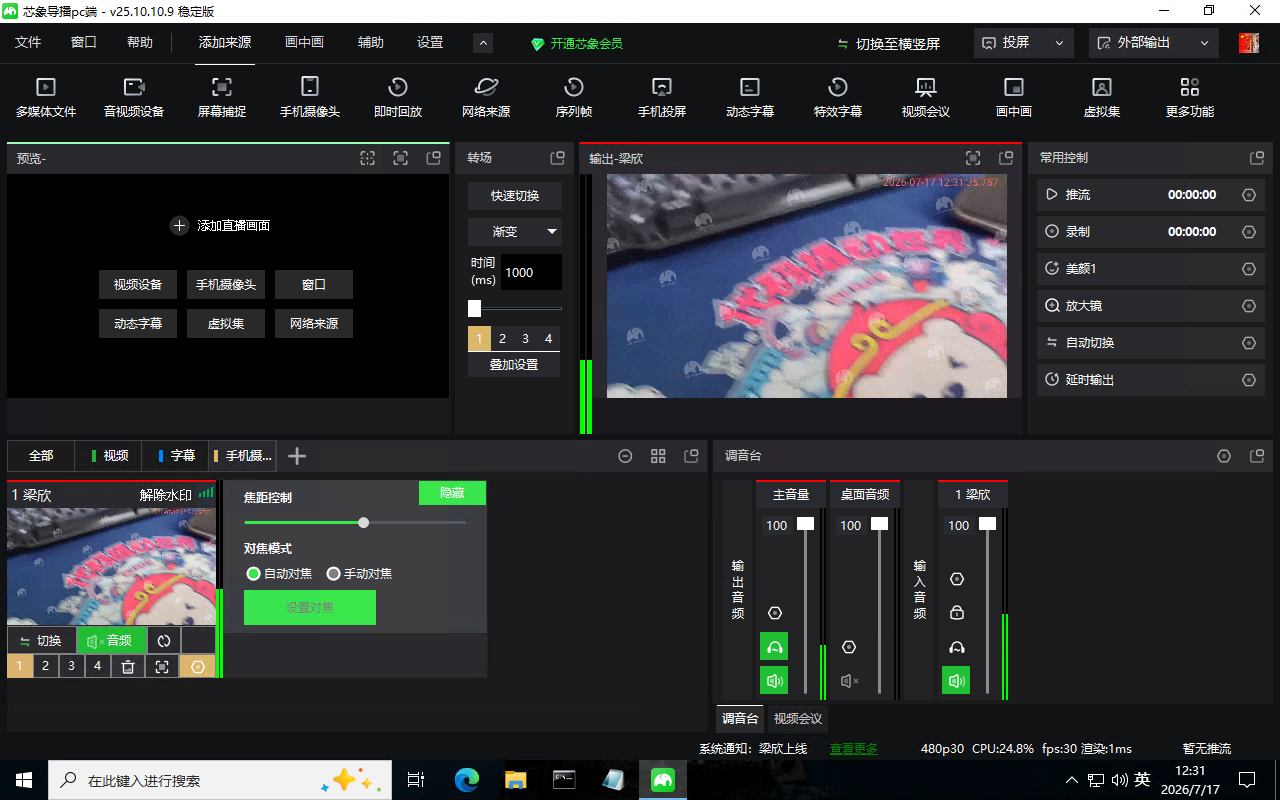Open File Explorer from the taskbar
Screen dimensions: 1280x800
pyautogui.click(x=515, y=780)
